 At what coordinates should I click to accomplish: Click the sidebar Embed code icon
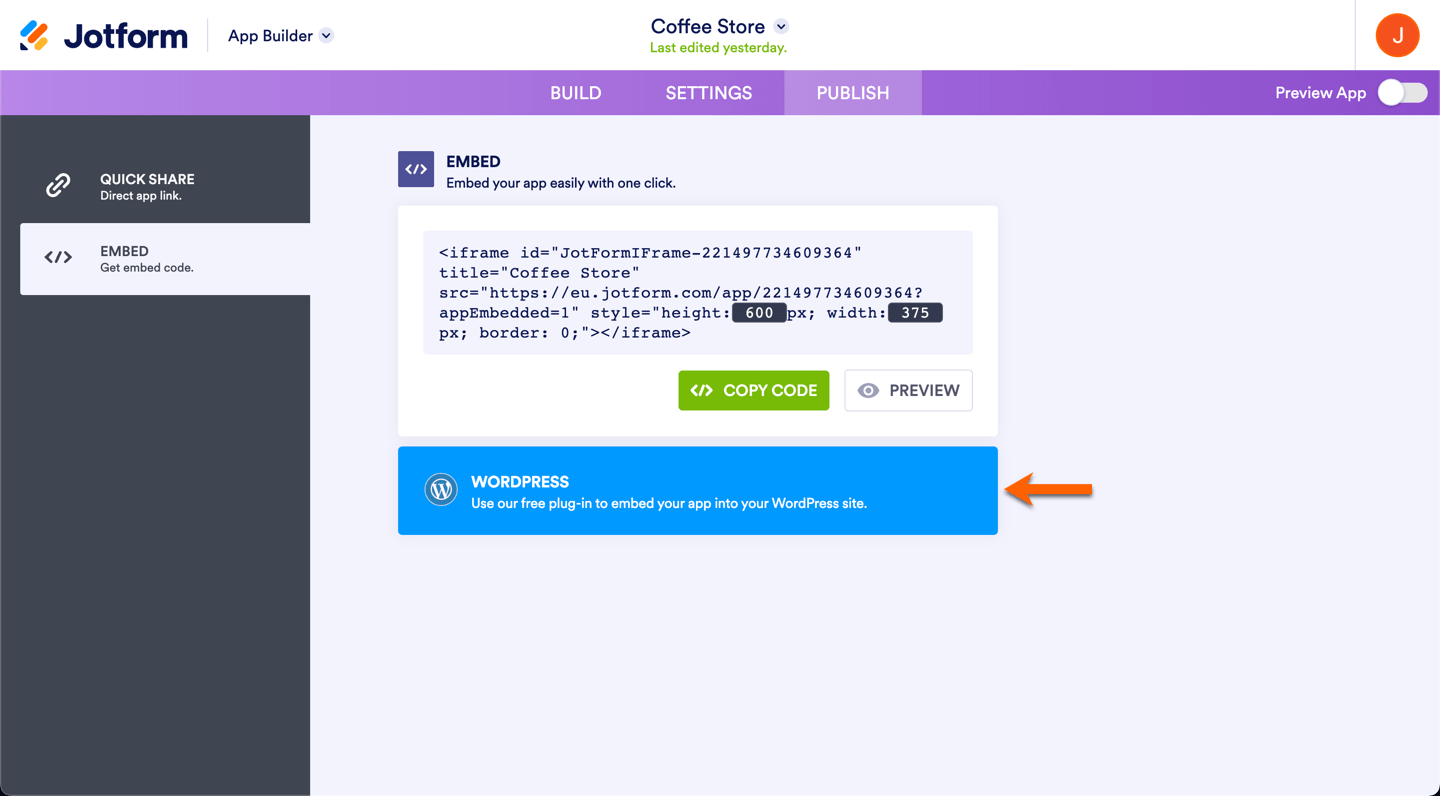point(58,258)
